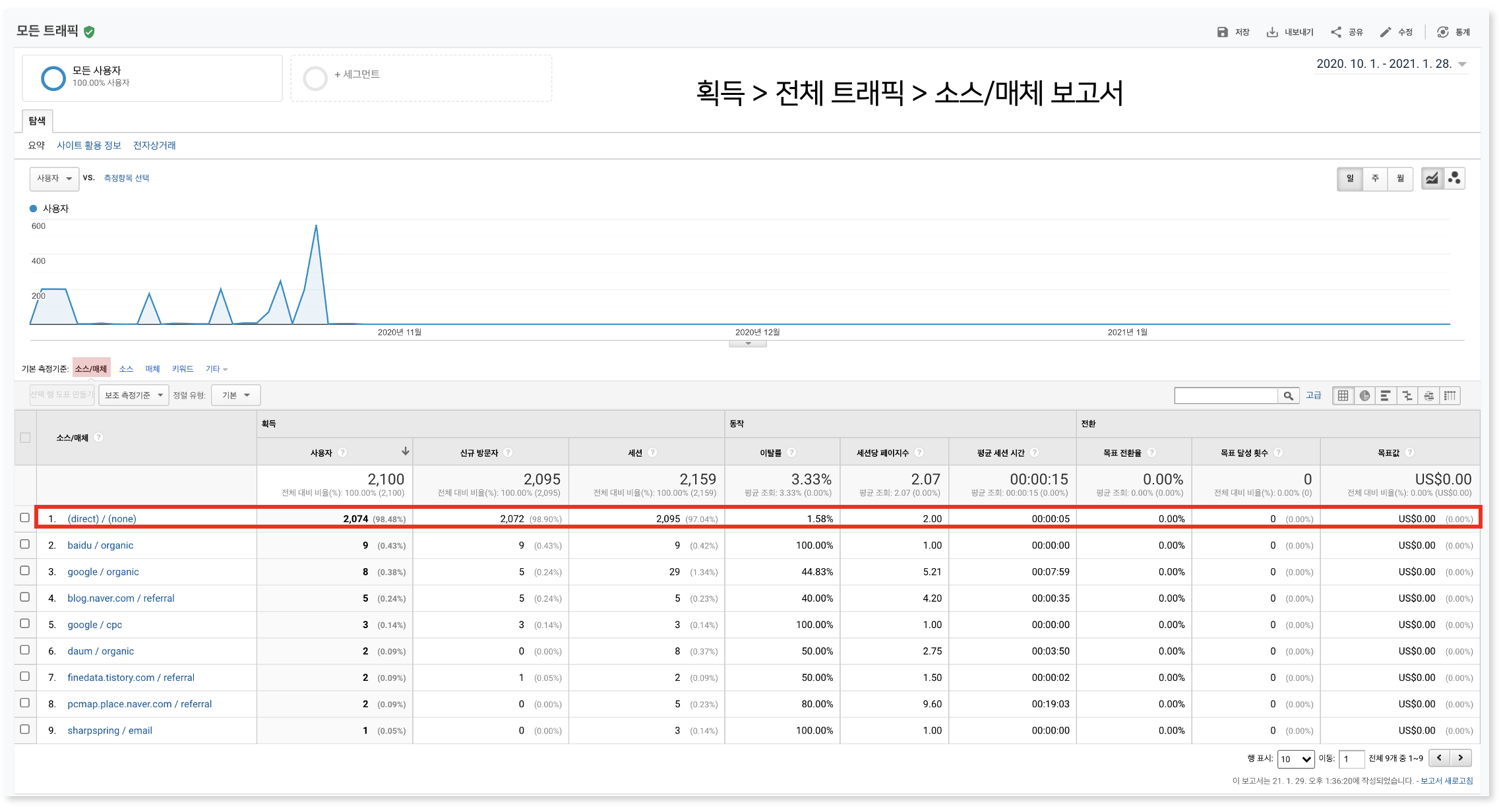Click the table search input field
This screenshot has height=812, width=1501.
(x=1225, y=395)
